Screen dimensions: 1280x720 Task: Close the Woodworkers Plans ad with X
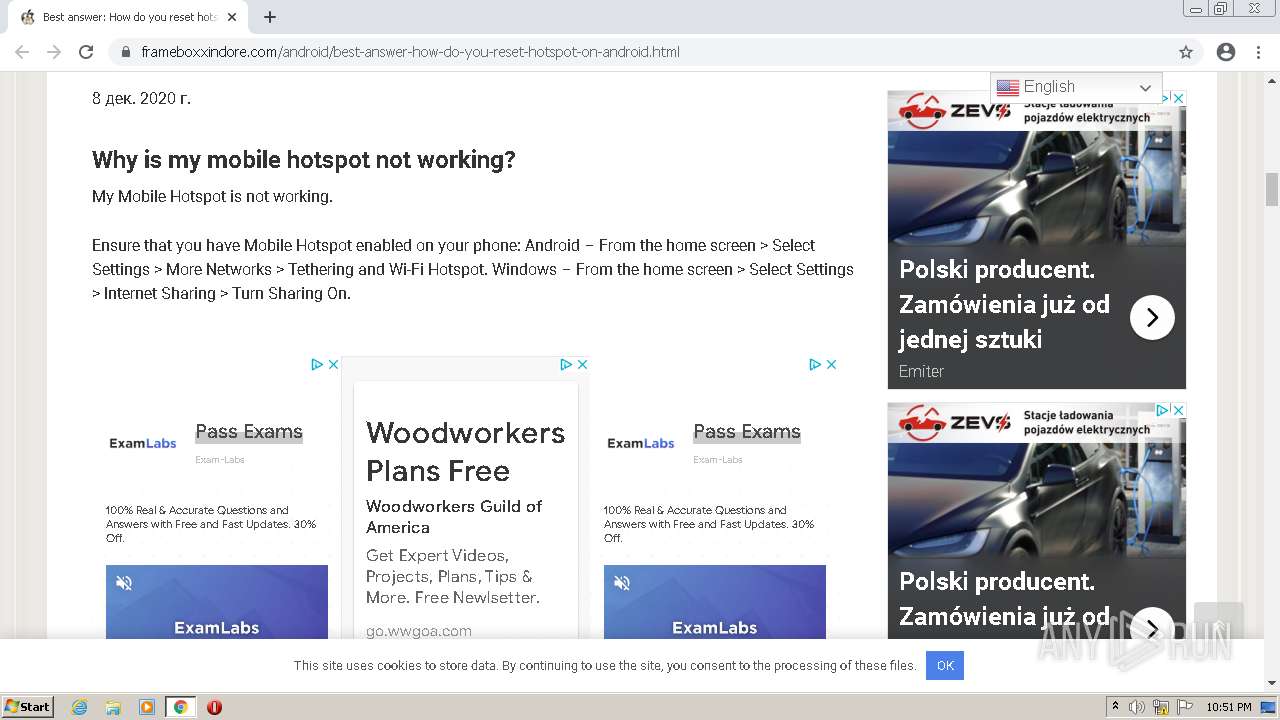(x=583, y=365)
